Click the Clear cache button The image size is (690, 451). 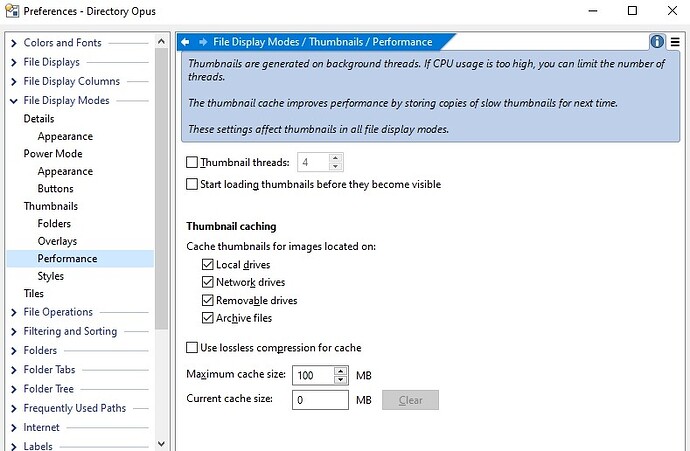[x=410, y=400]
